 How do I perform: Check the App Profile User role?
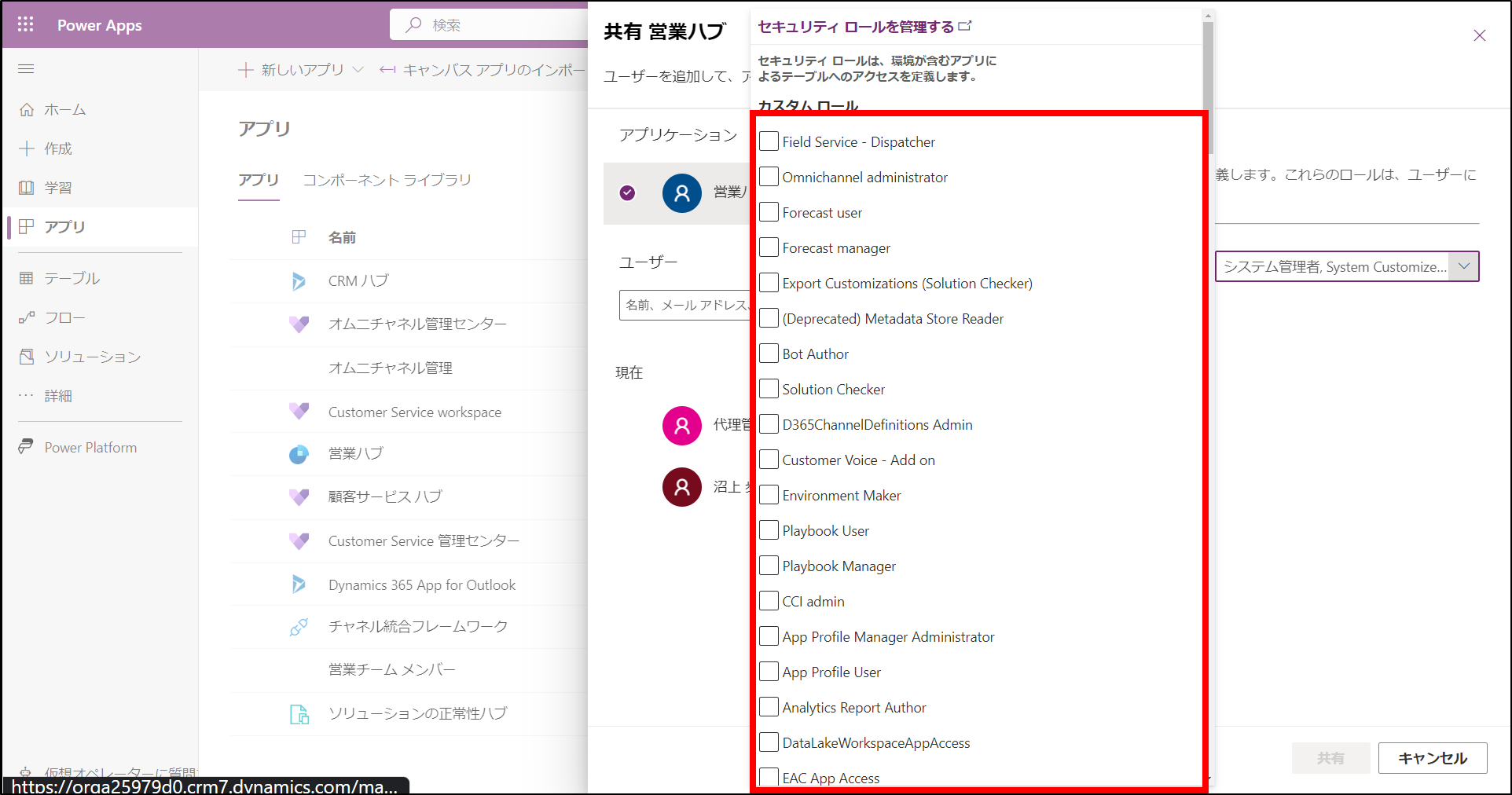(x=769, y=672)
